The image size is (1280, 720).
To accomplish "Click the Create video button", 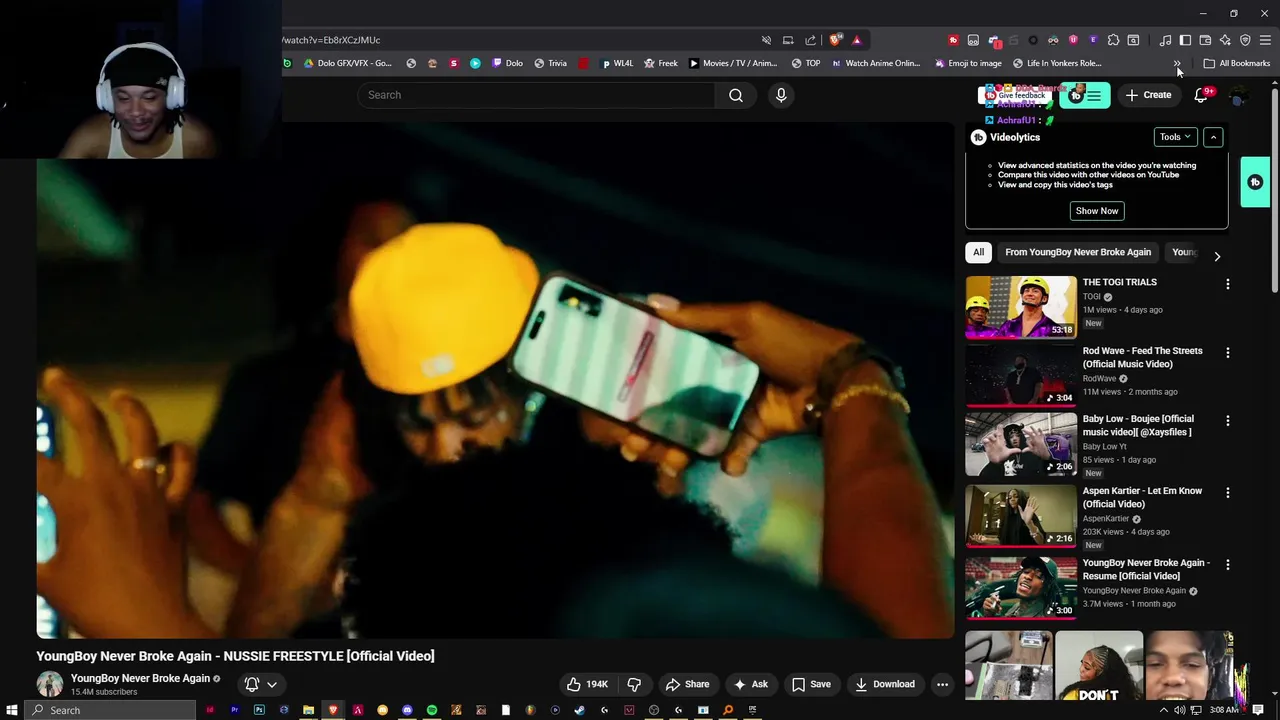I will click(x=1148, y=95).
